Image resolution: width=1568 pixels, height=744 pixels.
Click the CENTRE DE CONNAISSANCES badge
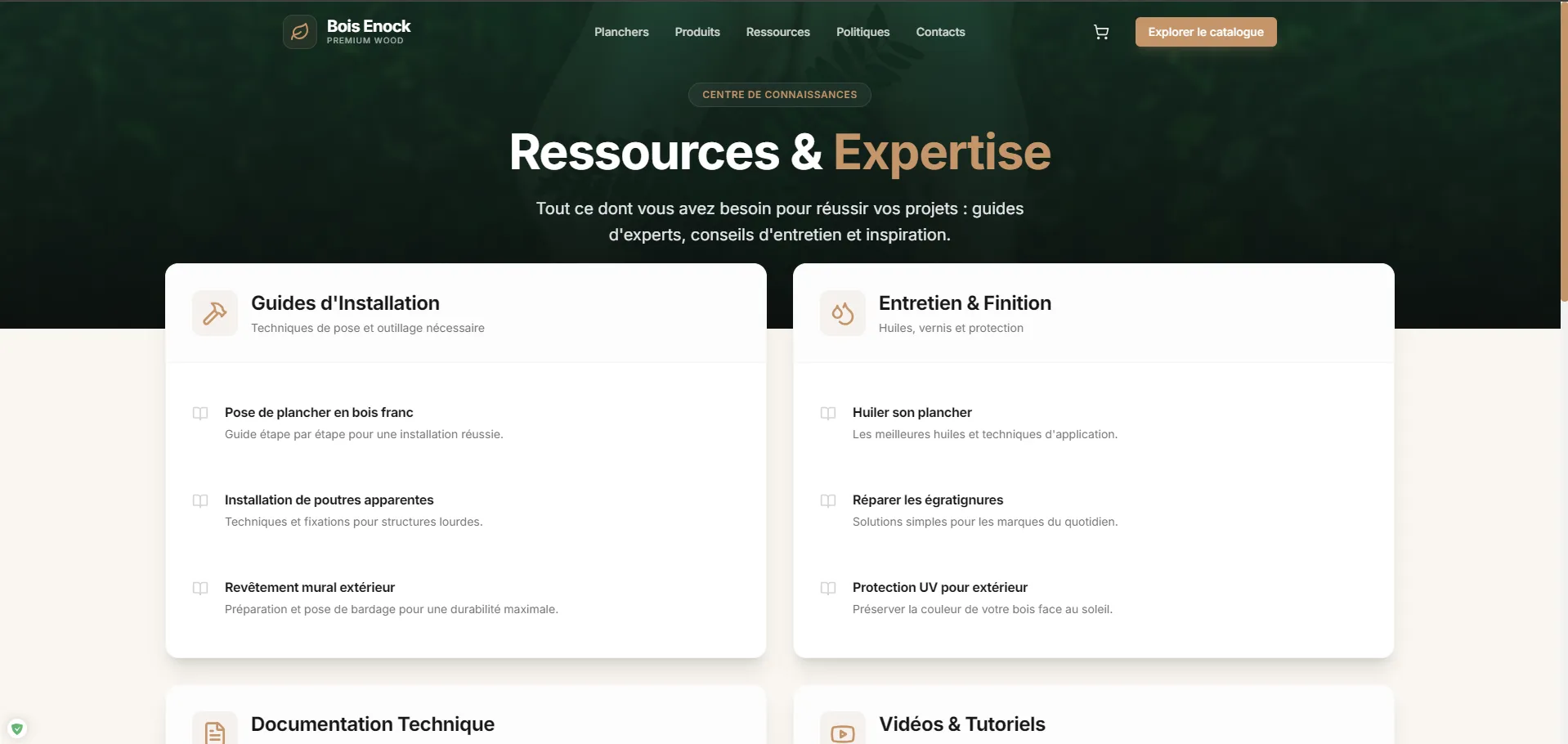[778, 94]
